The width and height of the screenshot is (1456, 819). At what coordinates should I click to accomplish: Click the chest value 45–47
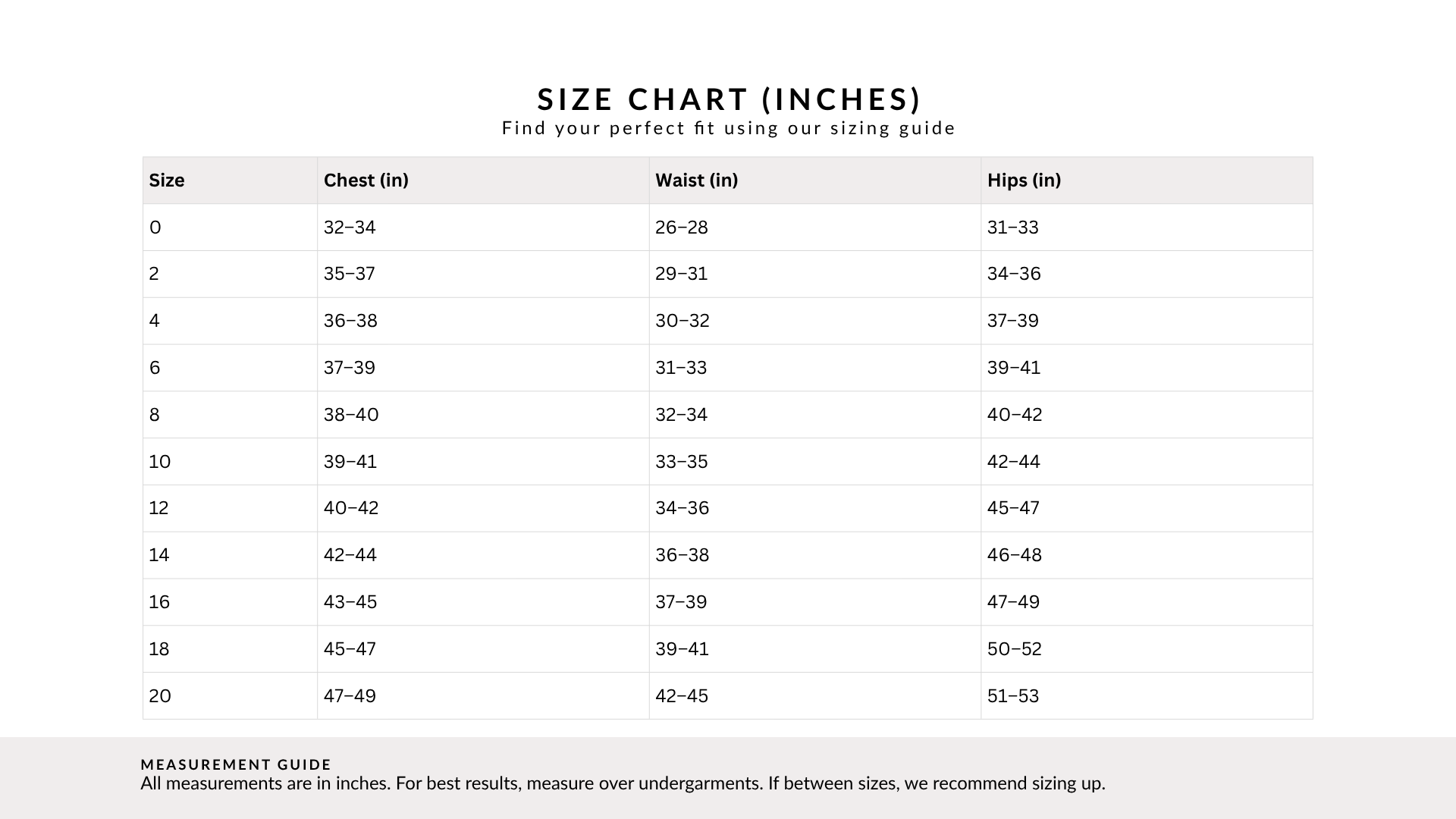click(x=350, y=649)
